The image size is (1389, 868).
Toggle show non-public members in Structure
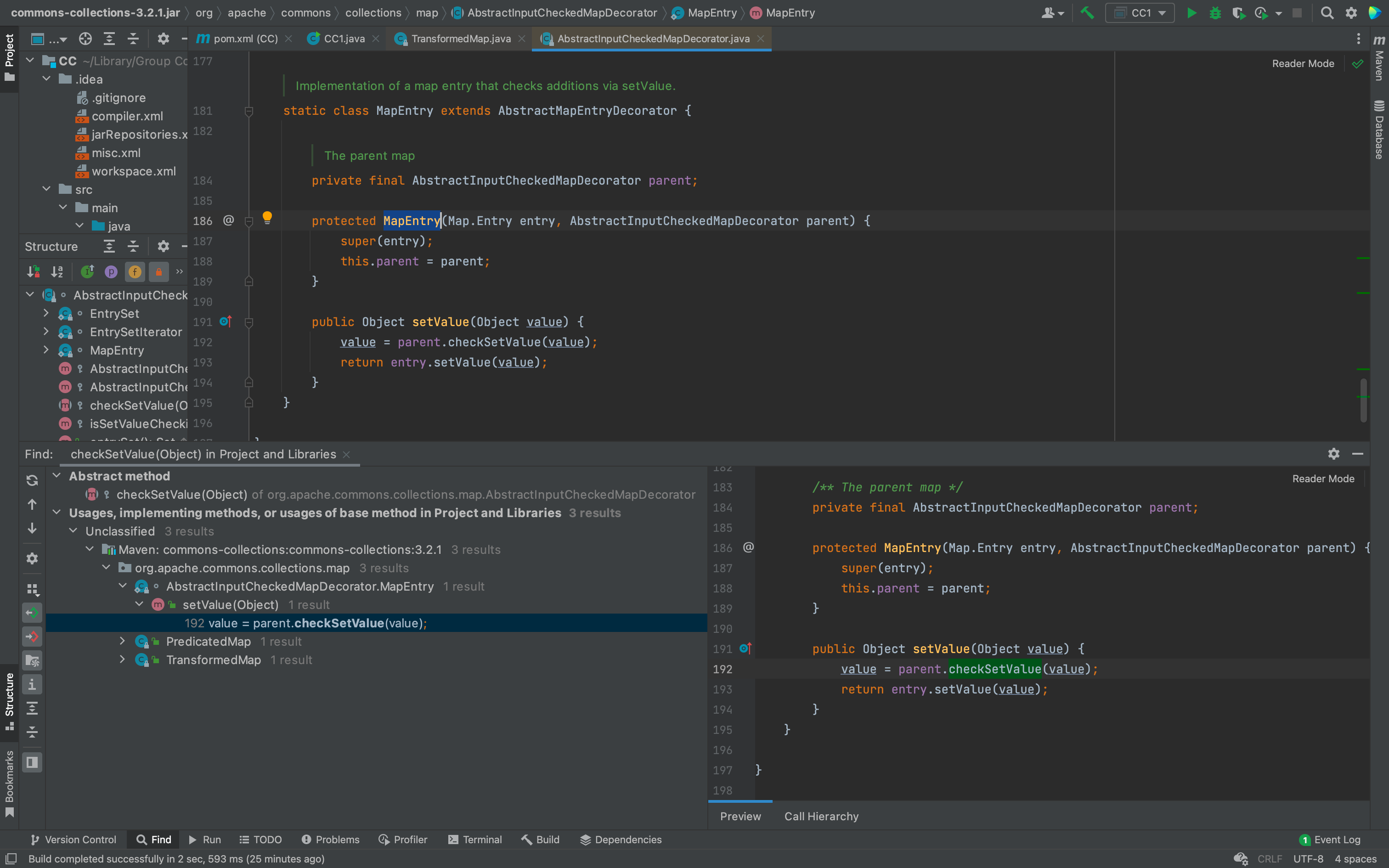(x=159, y=271)
